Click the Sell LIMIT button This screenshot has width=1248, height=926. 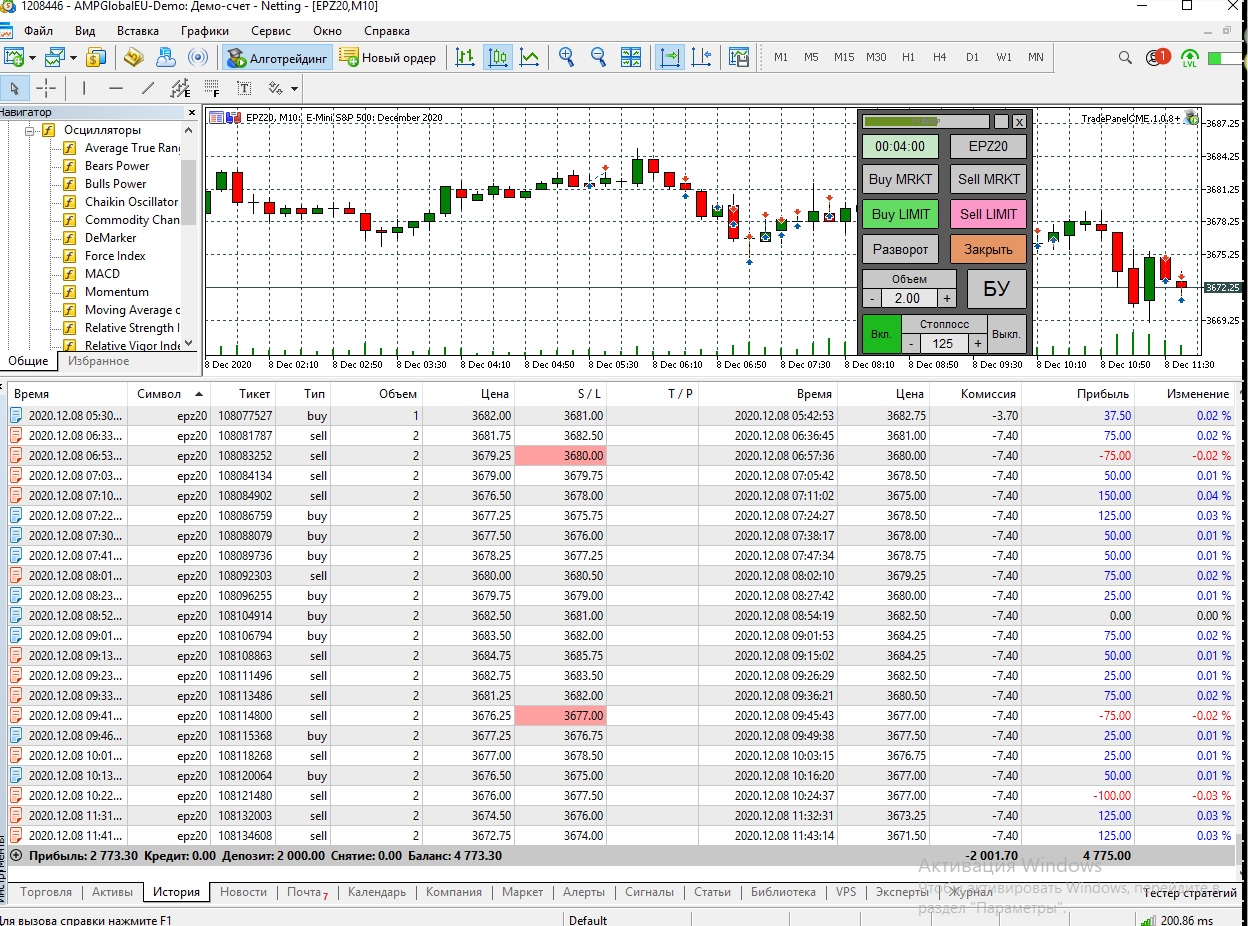(x=988, y=214)
